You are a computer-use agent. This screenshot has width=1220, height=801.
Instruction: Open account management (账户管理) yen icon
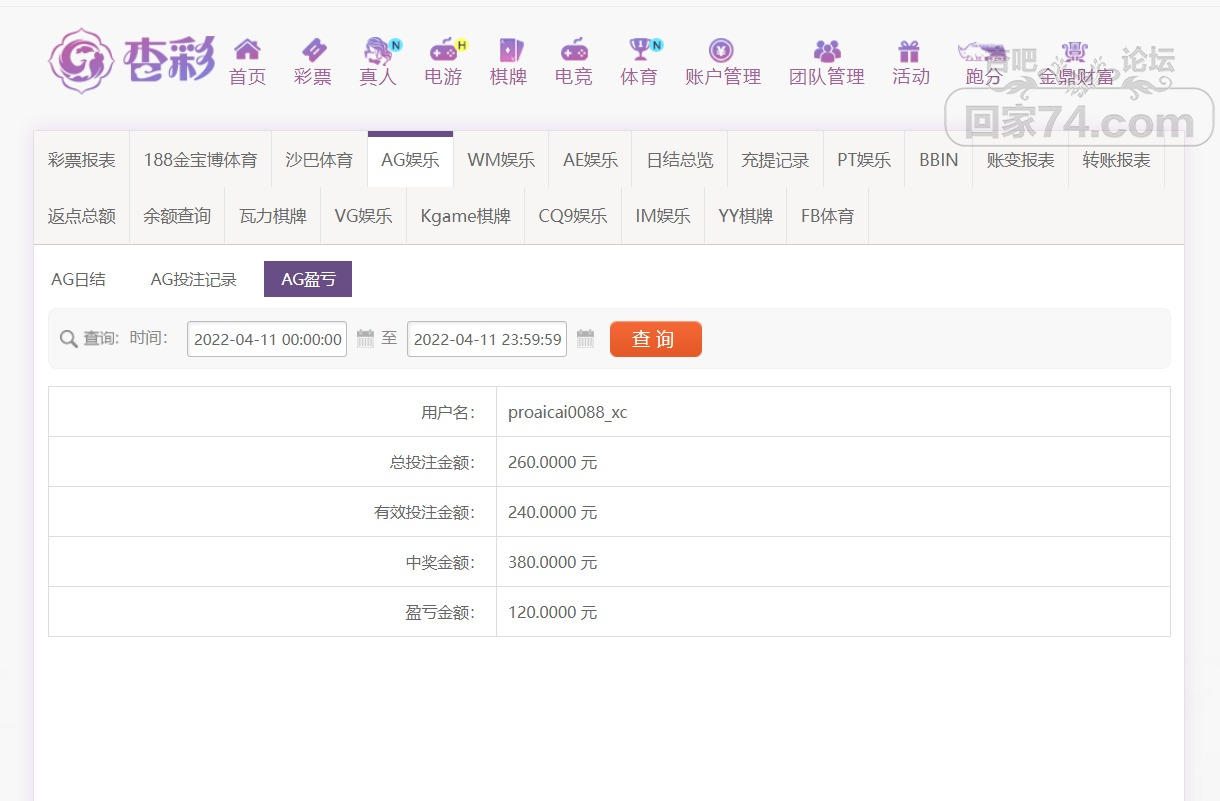pos(722,50)
